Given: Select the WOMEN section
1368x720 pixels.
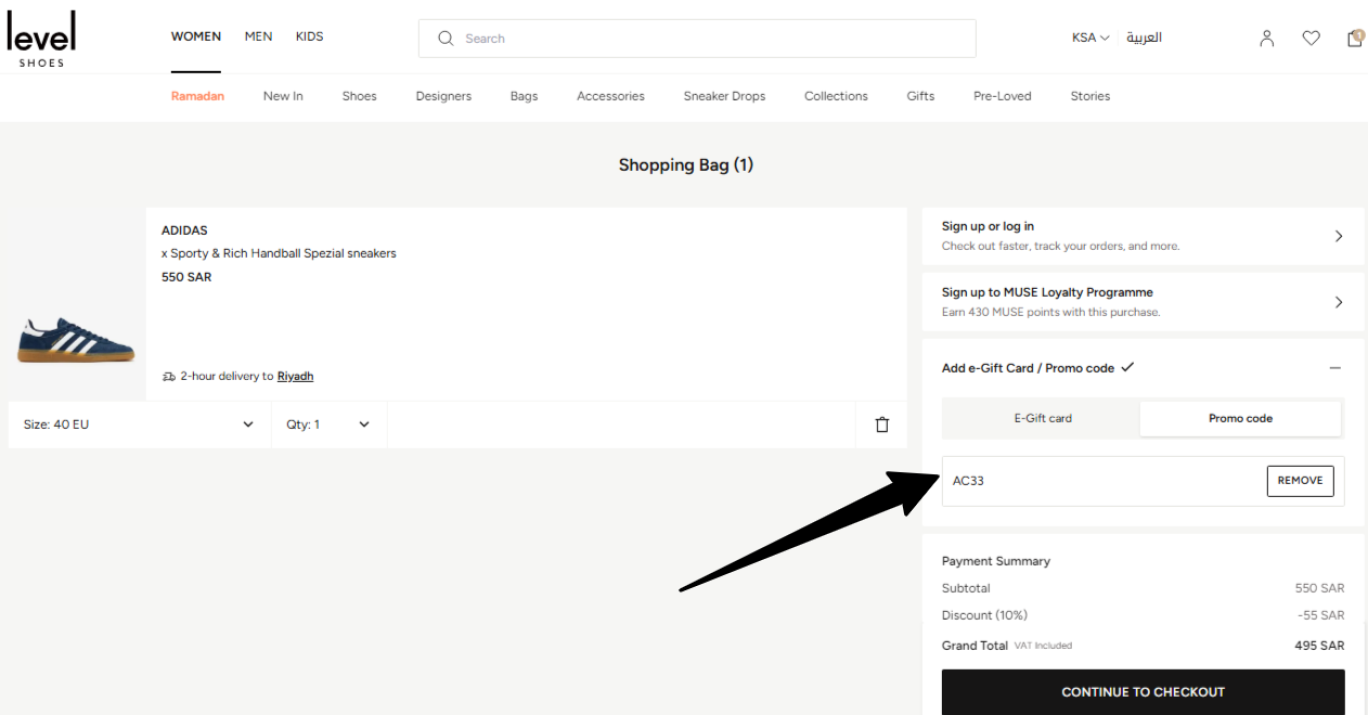Looking at the screenshot, I should pyautogui.click(x=196, y=36).
